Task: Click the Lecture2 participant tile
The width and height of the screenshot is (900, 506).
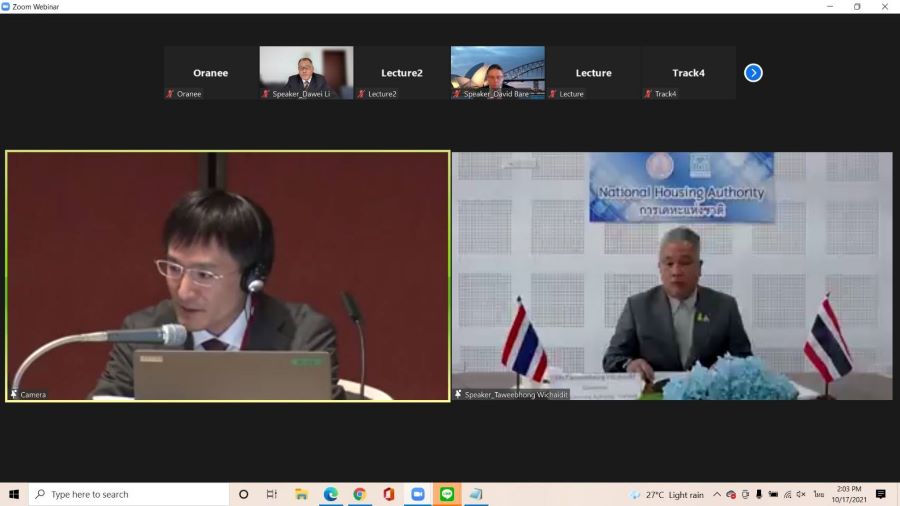Action: tap(402, 73)
